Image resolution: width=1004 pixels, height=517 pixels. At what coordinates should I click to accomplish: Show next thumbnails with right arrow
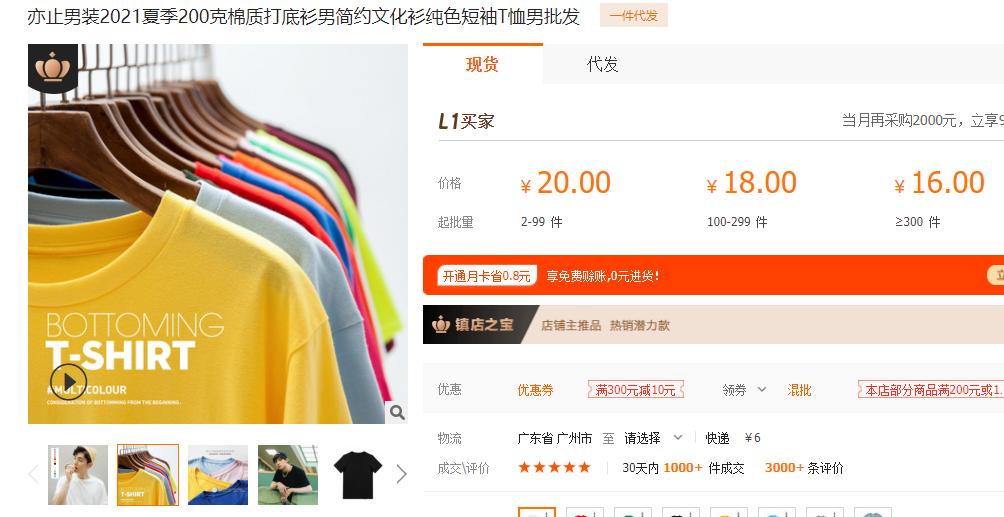click(401, 474)
